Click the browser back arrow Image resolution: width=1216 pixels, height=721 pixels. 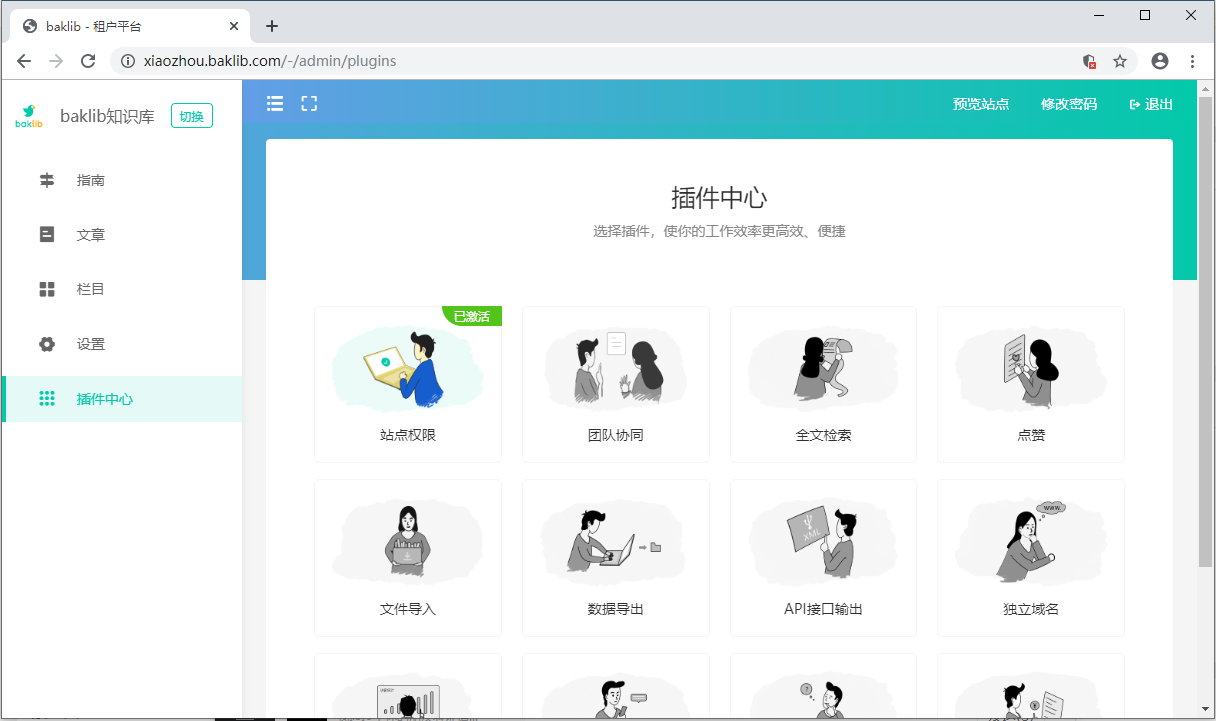(24, 61)
